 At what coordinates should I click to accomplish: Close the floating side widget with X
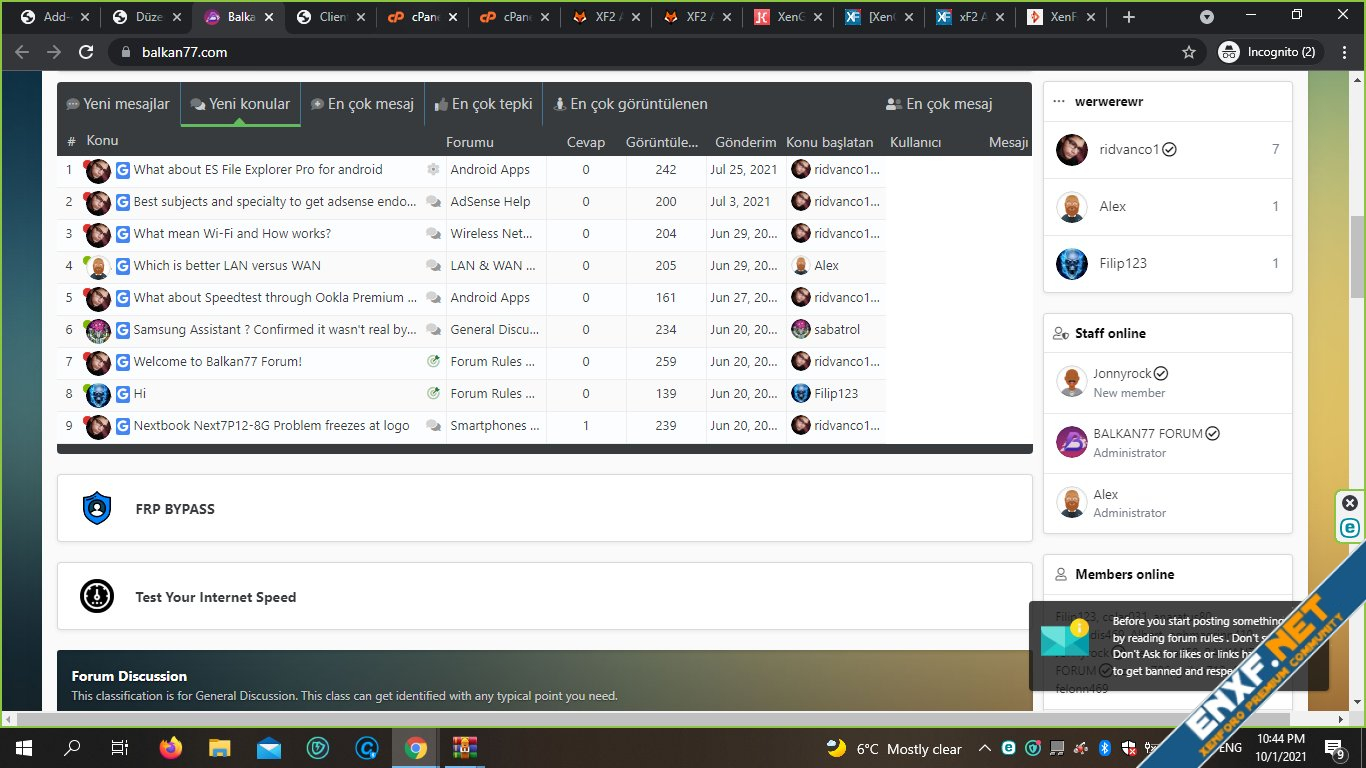tap(1350, 503)
